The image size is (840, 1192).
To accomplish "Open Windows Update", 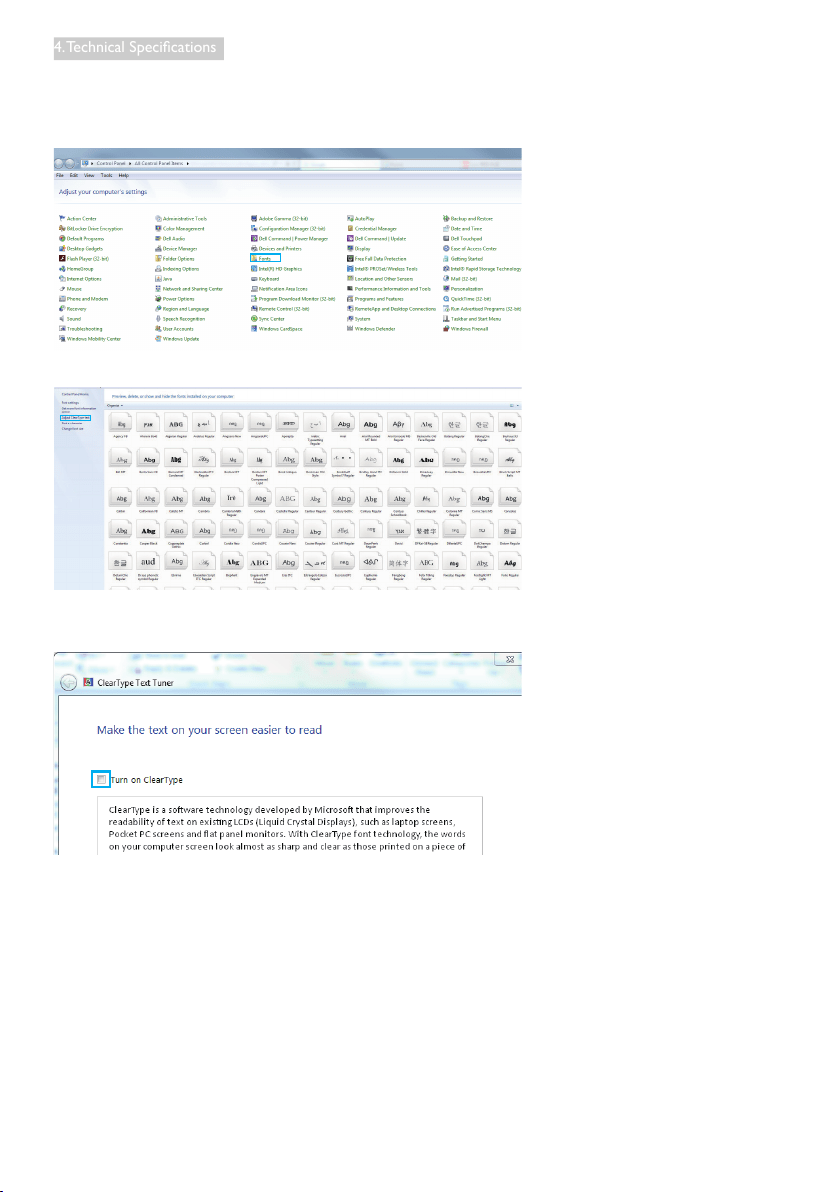I will [177, 339].
